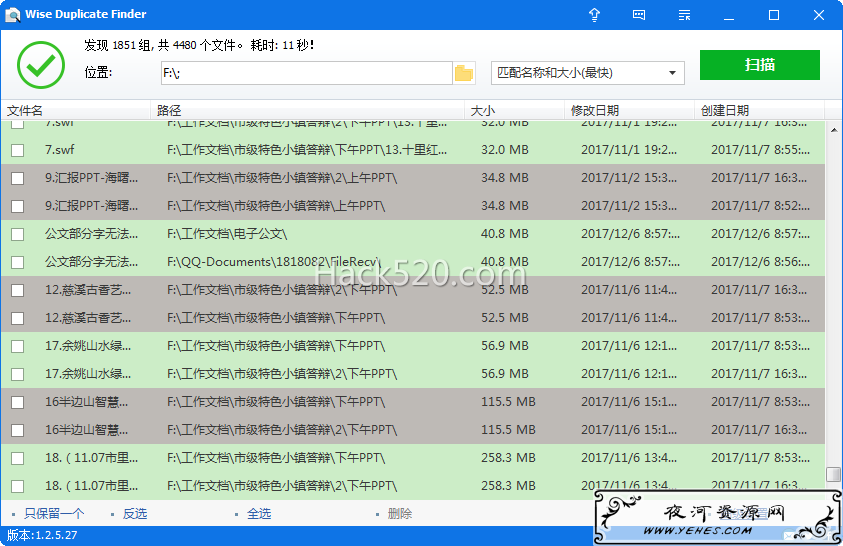Check 公文部分字无法 row in 电子公文 folder
843x546 pixels.
(18, 234)
